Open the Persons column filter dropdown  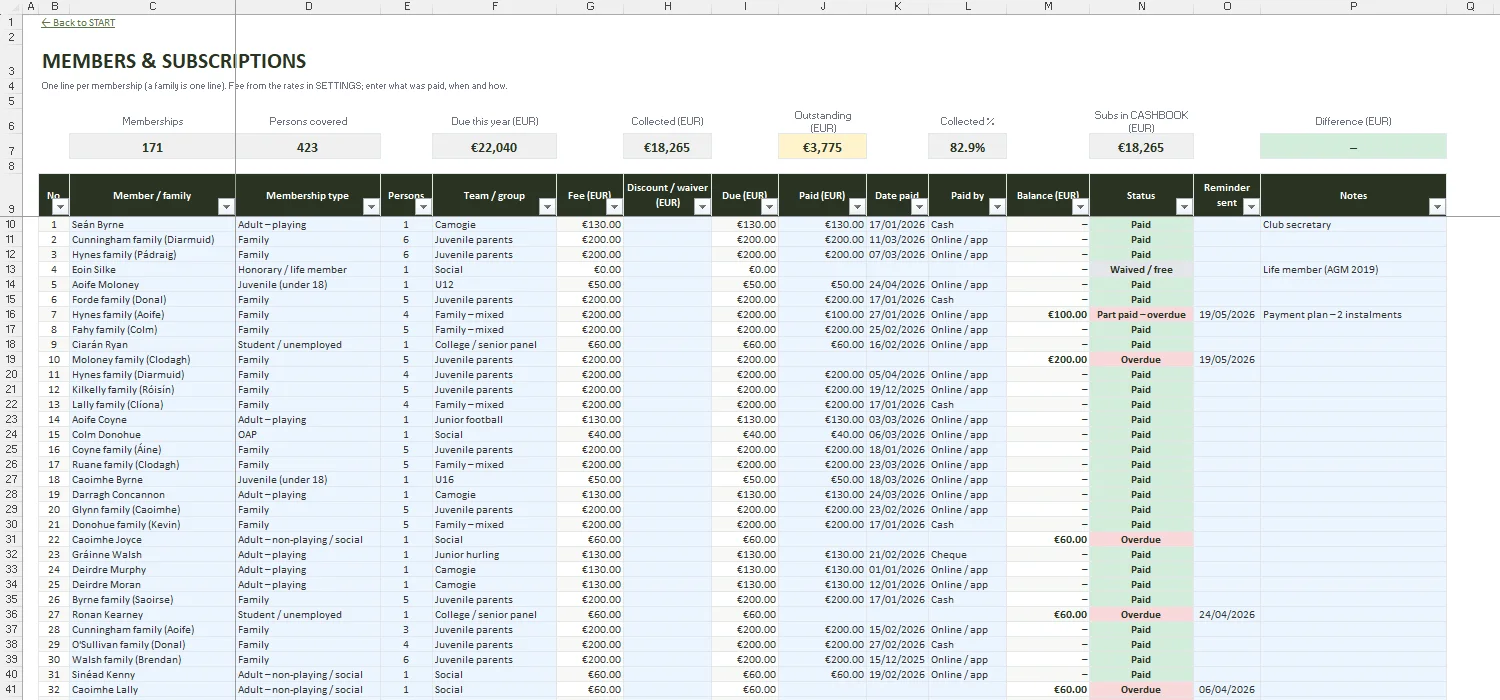coord(423,207)
